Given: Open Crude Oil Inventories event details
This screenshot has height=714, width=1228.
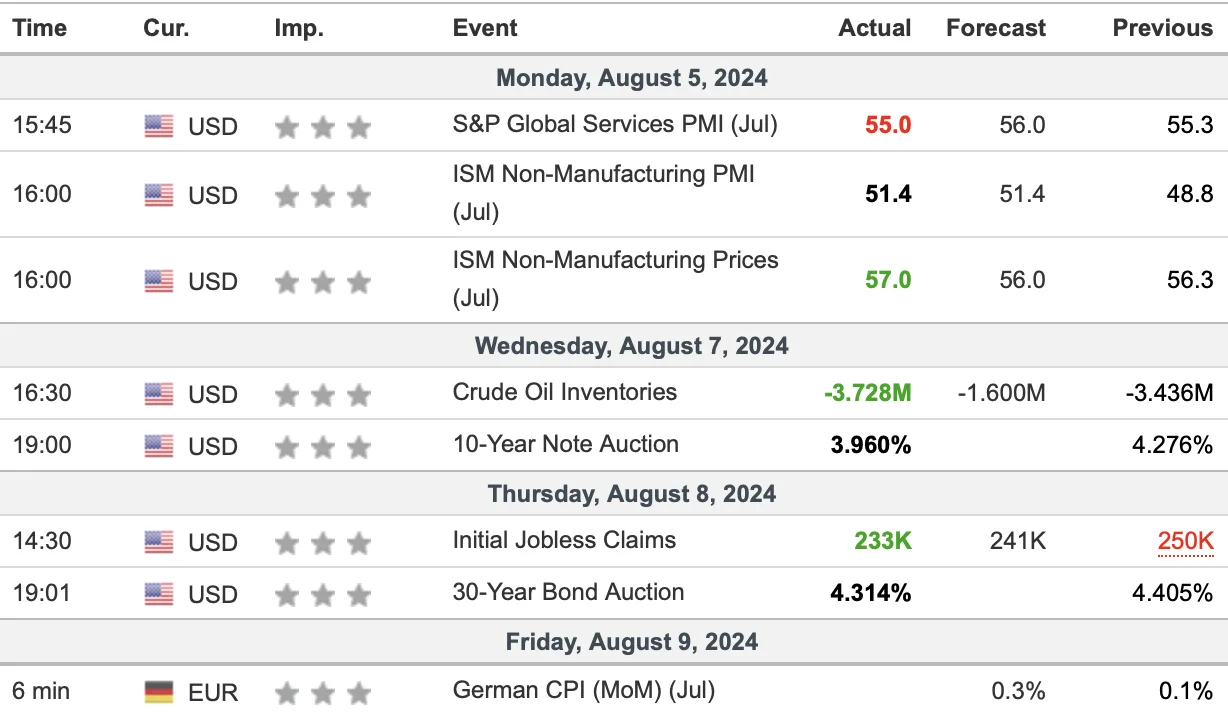Looking at the screenshot, I should (565, 392).
